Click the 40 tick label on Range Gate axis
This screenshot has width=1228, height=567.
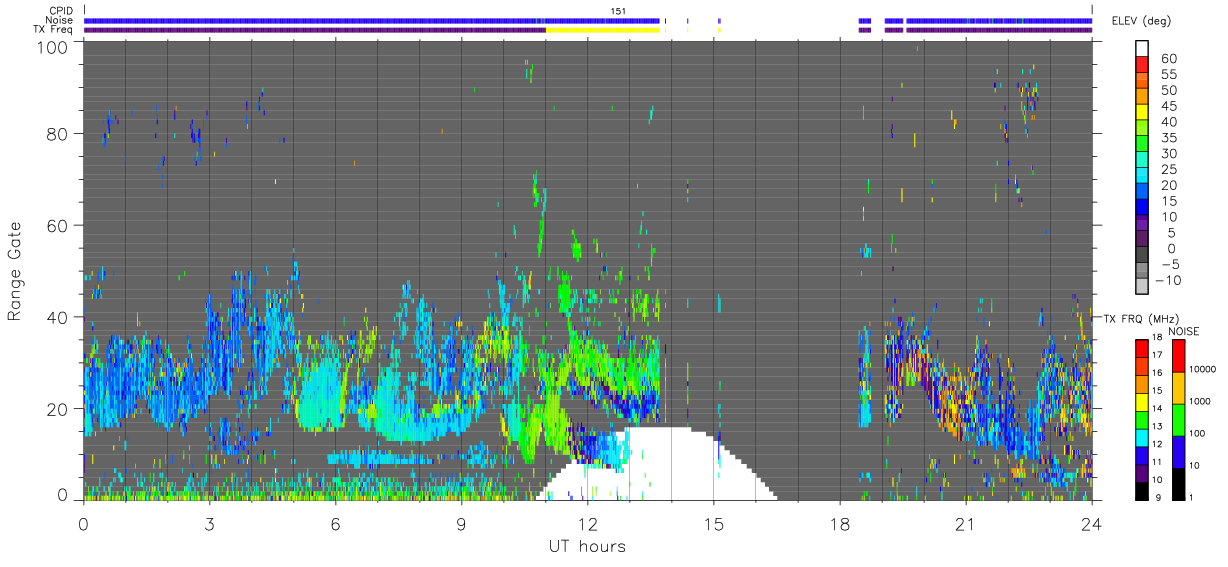click(x=59, y=317)
